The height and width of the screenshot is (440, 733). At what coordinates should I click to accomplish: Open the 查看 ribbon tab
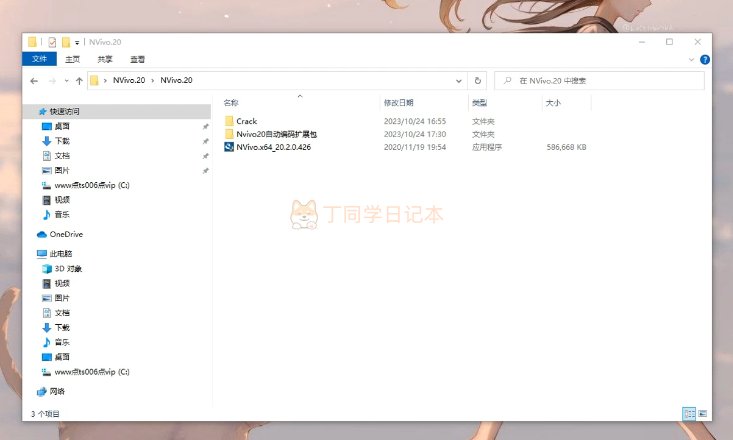(x=137, y=59)
